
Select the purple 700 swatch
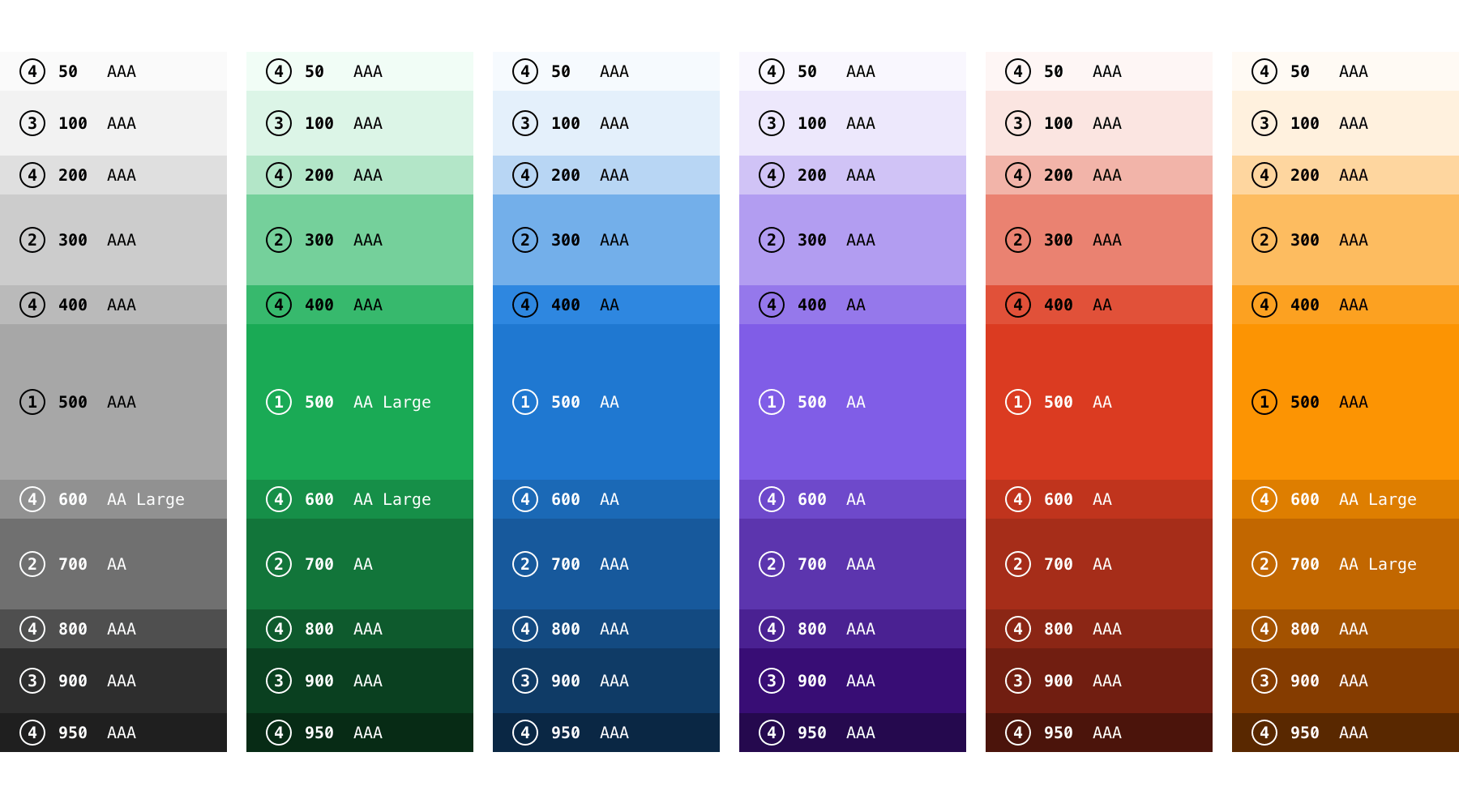853,564
